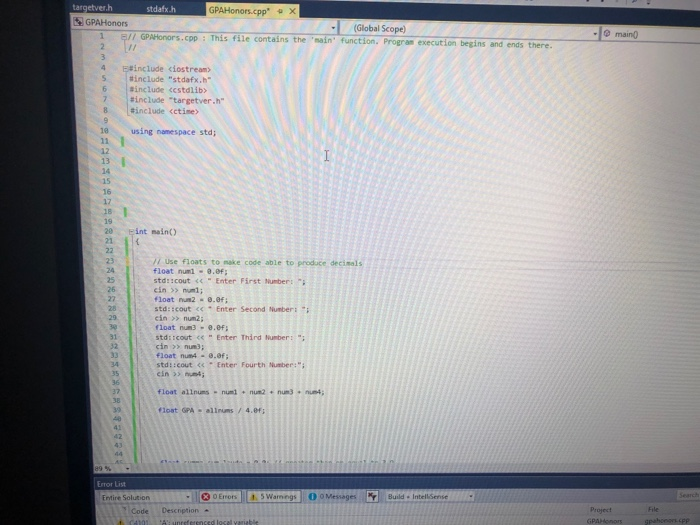700x525 pixels.
Task: Switch to the stdafx.h tab
Action: pos(161,9)
